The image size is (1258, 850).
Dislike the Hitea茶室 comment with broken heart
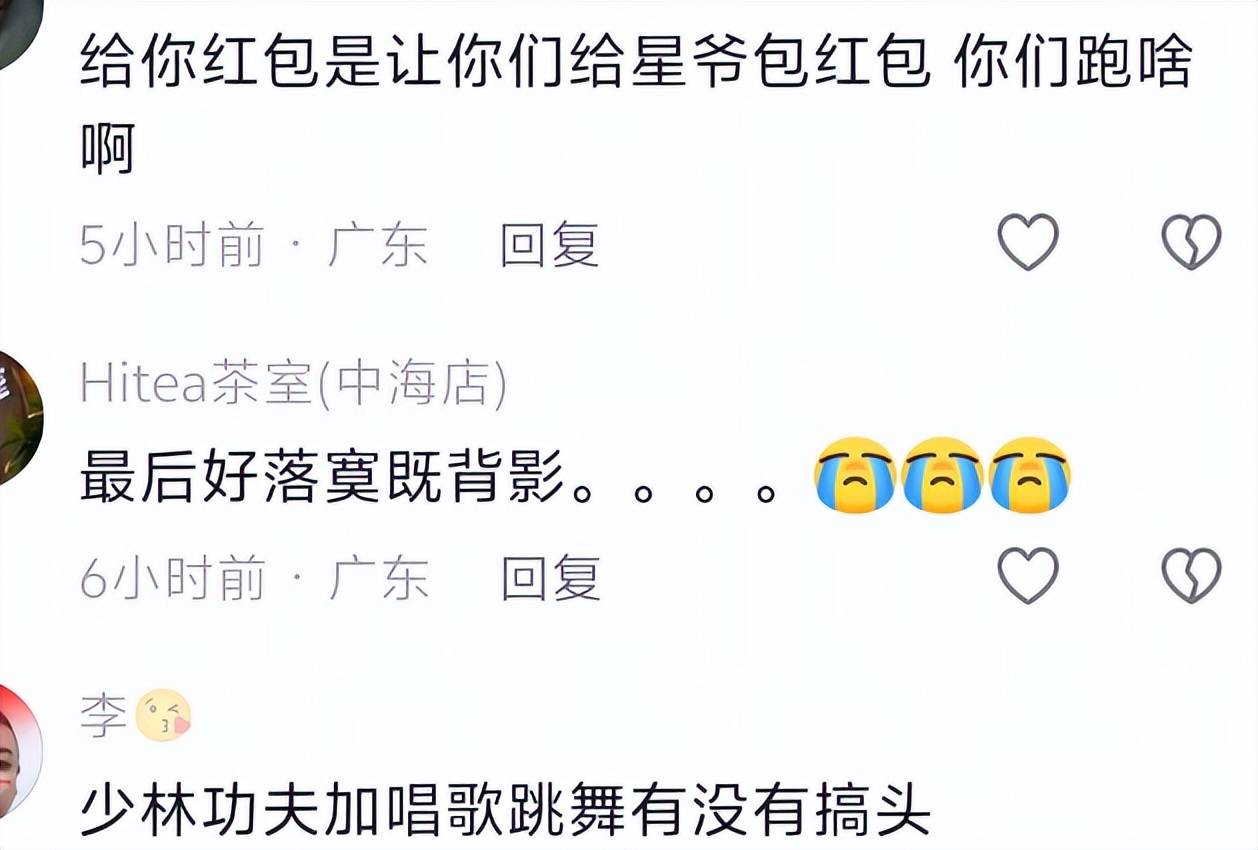1191,576
